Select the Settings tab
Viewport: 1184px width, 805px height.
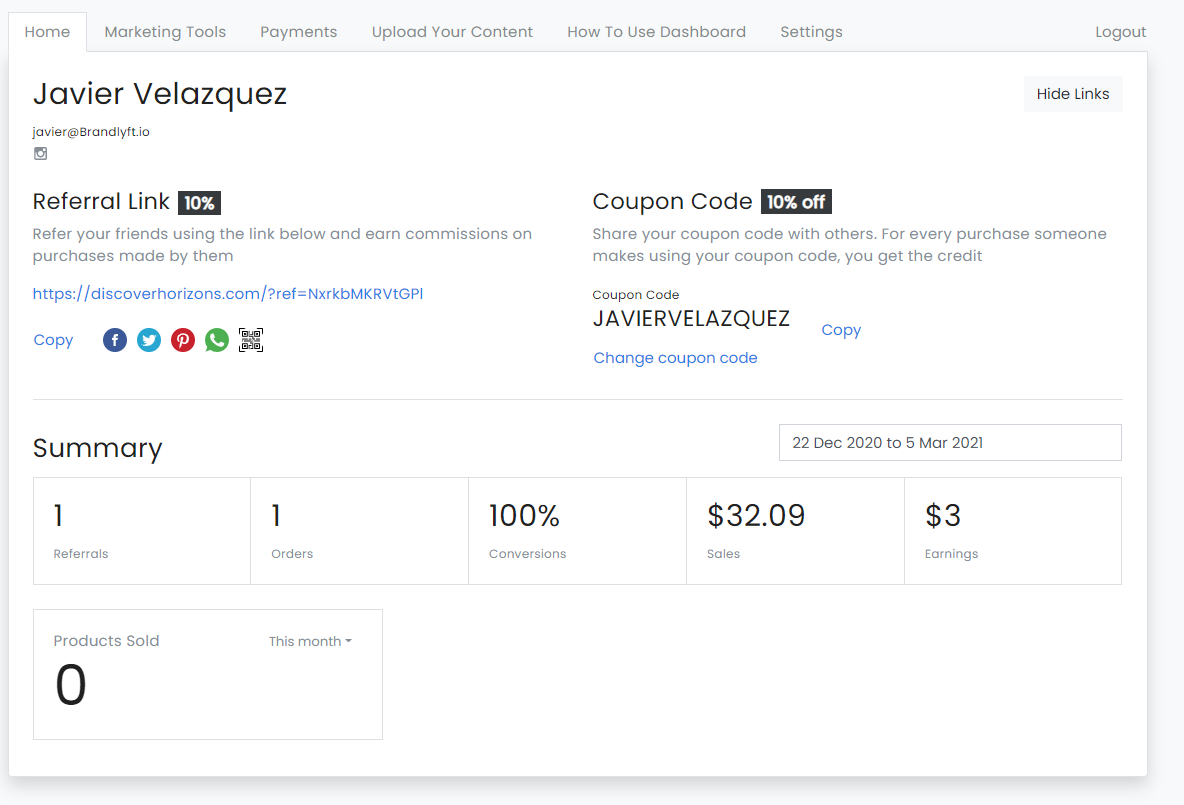(811, 32)
